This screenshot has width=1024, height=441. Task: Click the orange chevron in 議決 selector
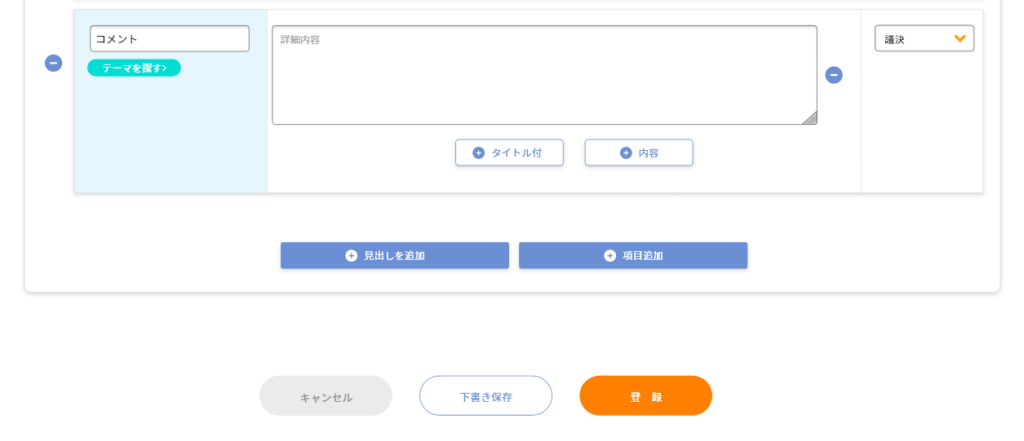(x=959, y=39)
